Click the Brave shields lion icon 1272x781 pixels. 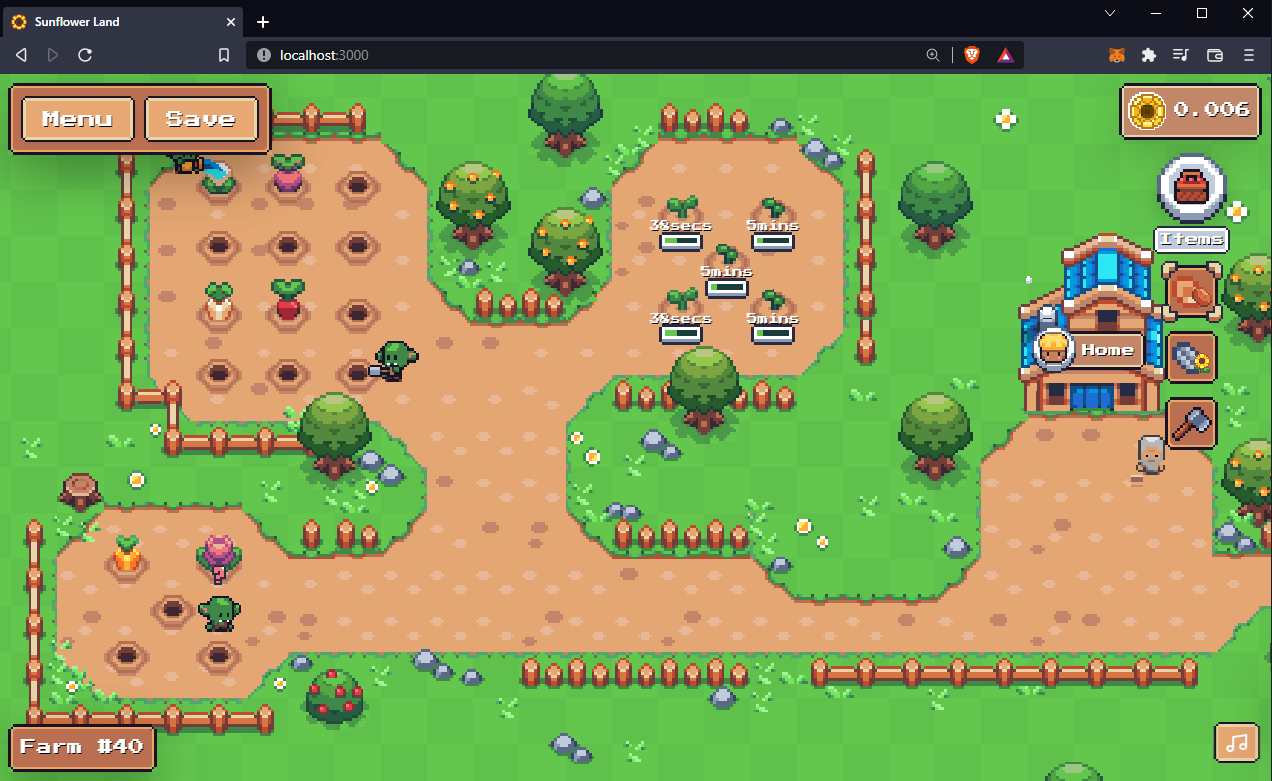pos(972,55)
